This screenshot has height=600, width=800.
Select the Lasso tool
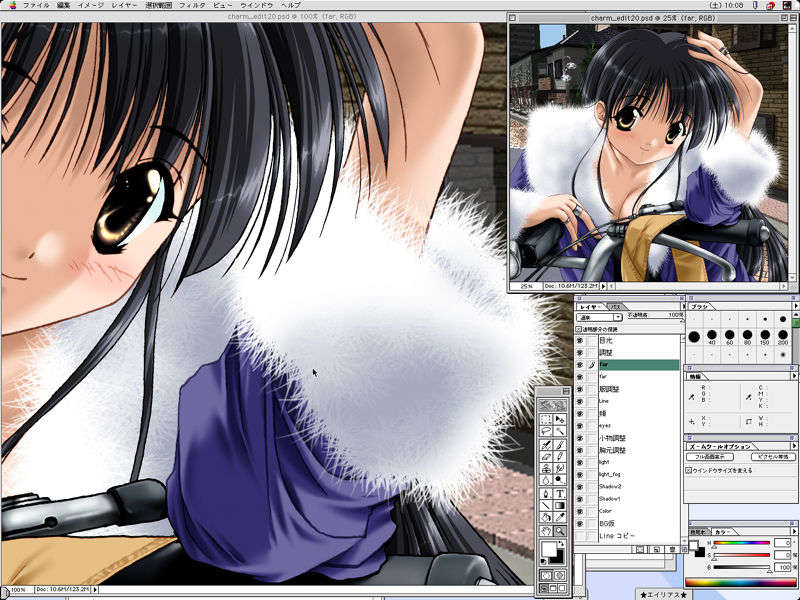click(x=546, y=432)
